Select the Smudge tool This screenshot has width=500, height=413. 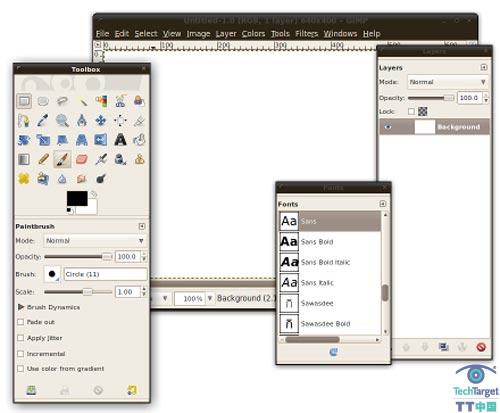point(82,179)
